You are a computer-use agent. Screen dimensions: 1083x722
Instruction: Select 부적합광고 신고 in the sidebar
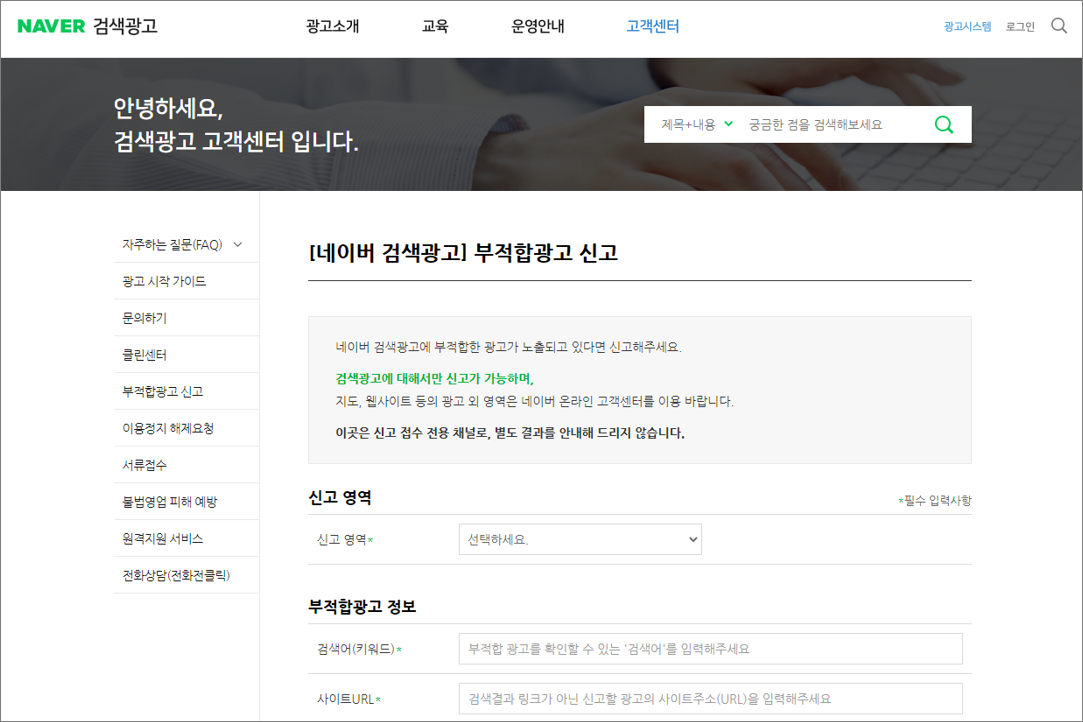coord(164,391)
